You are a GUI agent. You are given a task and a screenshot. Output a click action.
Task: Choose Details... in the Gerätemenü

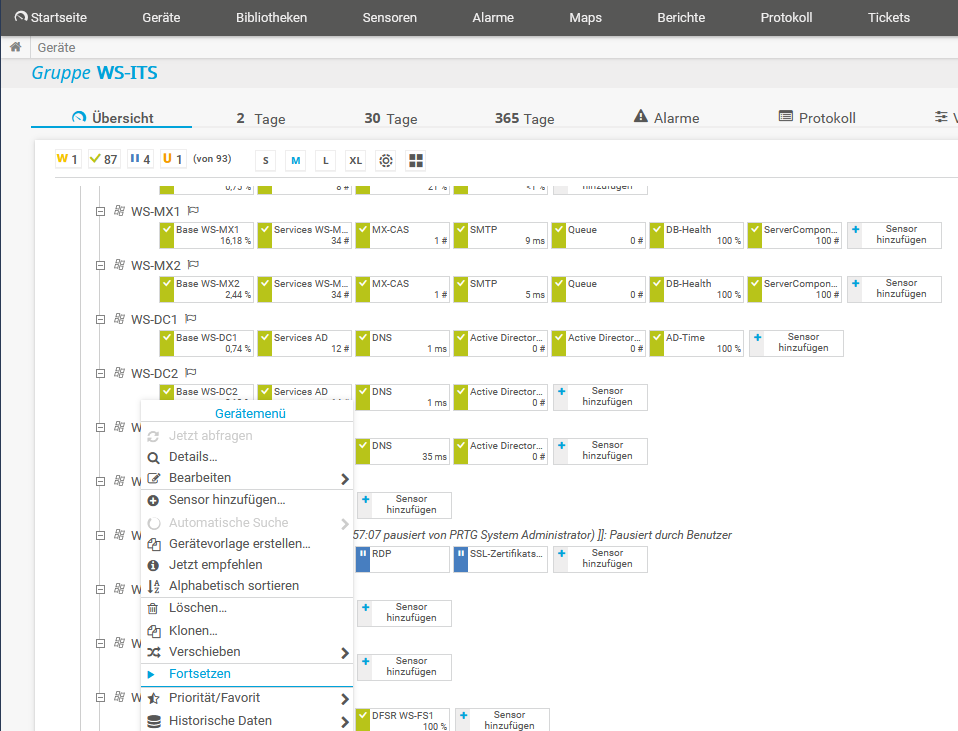pos(247,457)
